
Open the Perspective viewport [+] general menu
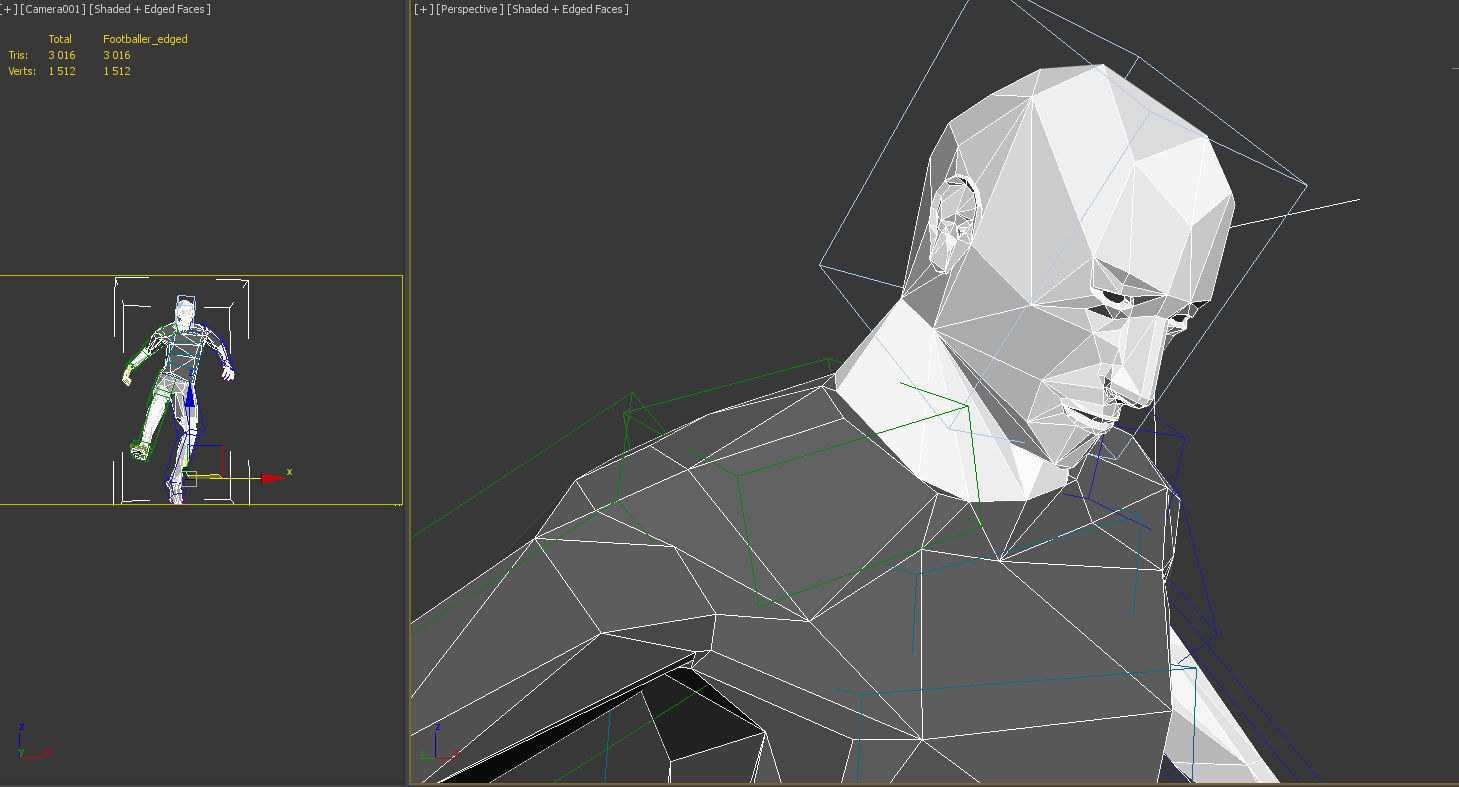pos(424,9)
